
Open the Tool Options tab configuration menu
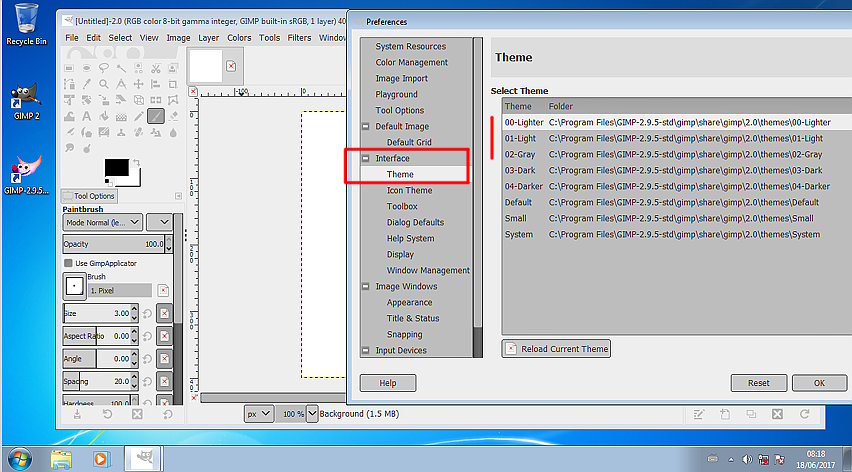click(x=178, y=196)
